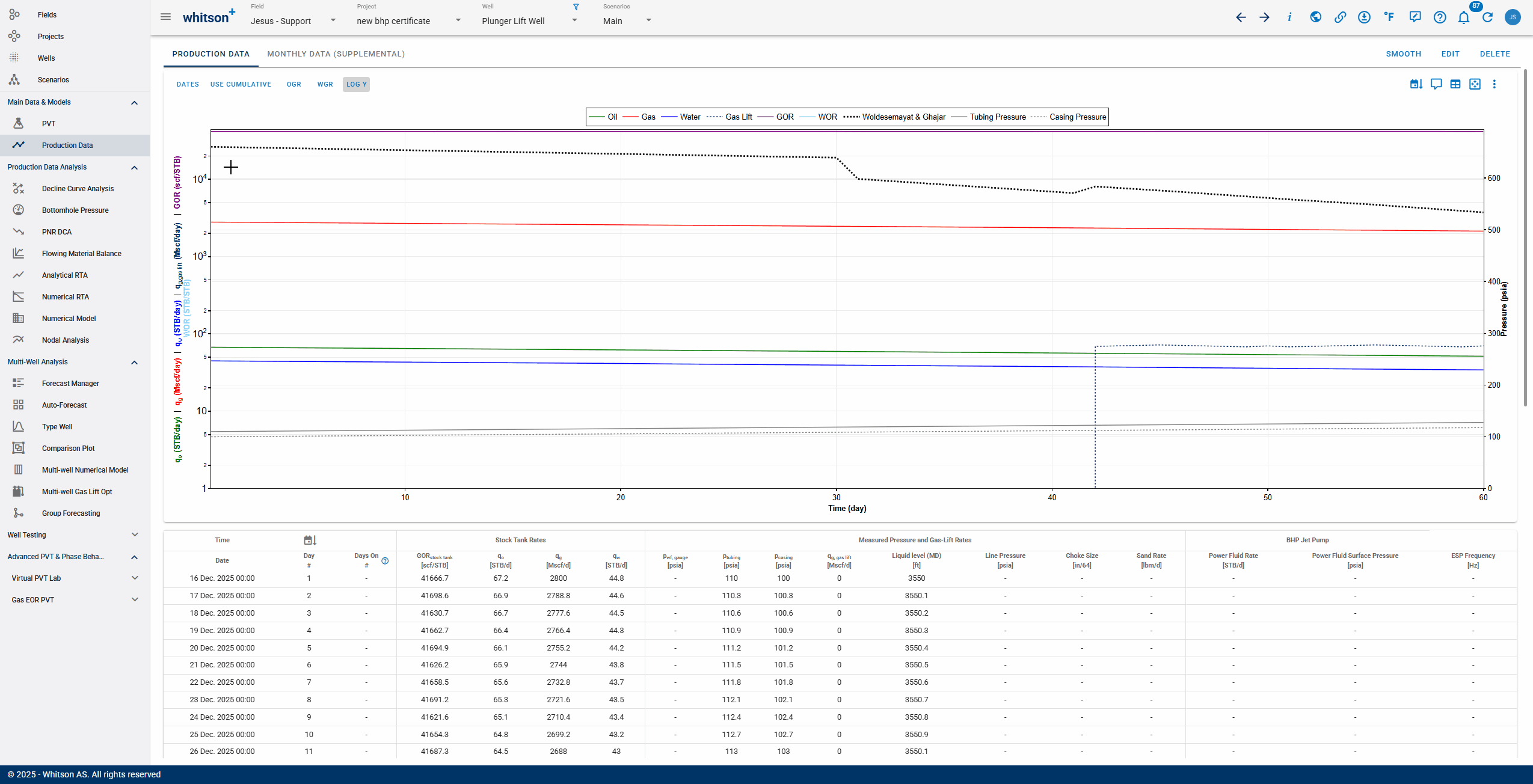The width and height of the screenshot is (1533, 784).
Task: Click the download circle icon in header
Action: tap(1364, 17)
